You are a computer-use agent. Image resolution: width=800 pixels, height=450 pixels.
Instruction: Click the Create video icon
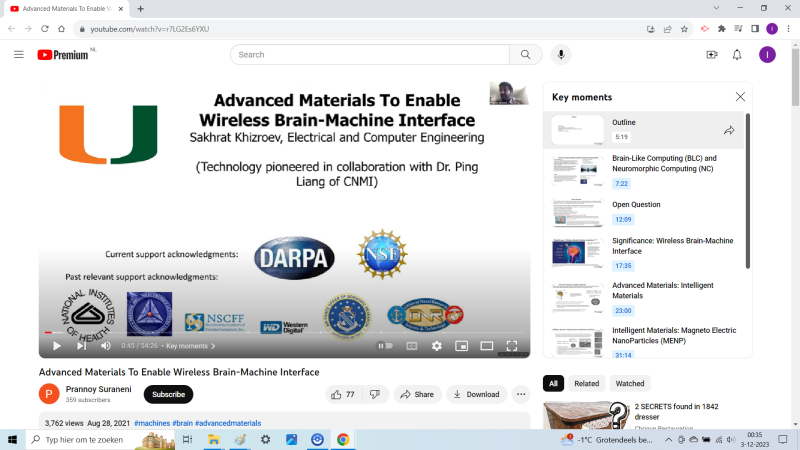[x=712, y=54]
